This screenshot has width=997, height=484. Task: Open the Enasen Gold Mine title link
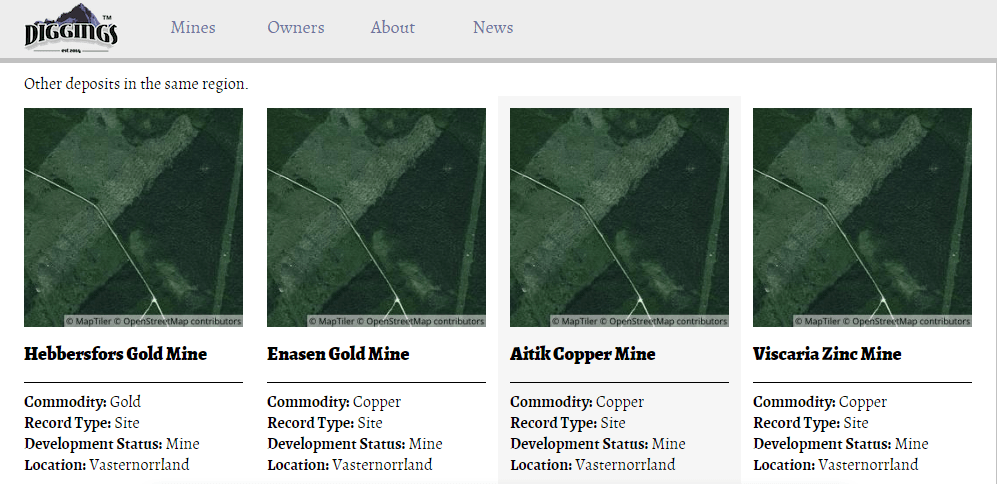338,354
